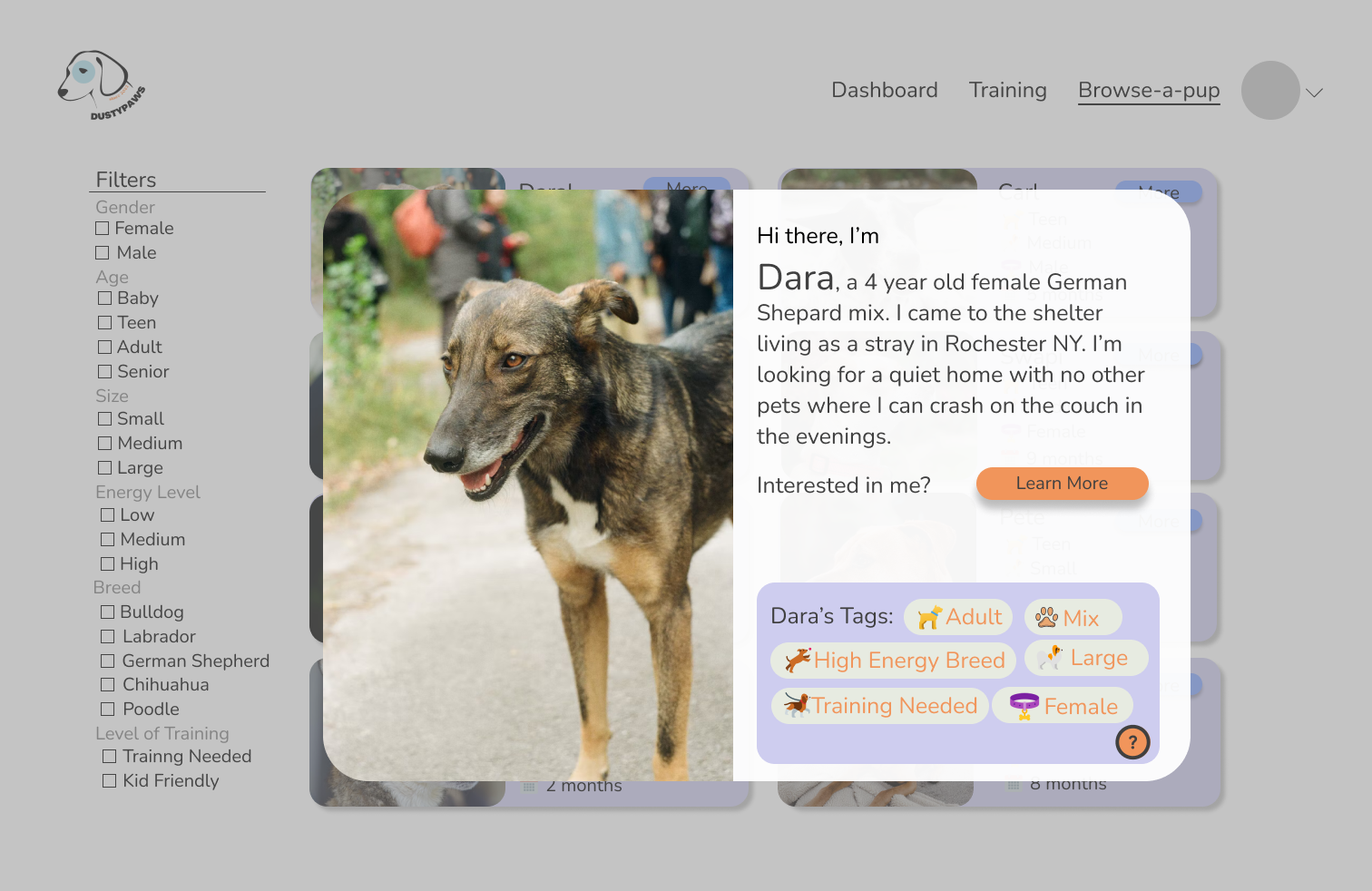
Task: Enable the Adult age filter
Action: 105,348
